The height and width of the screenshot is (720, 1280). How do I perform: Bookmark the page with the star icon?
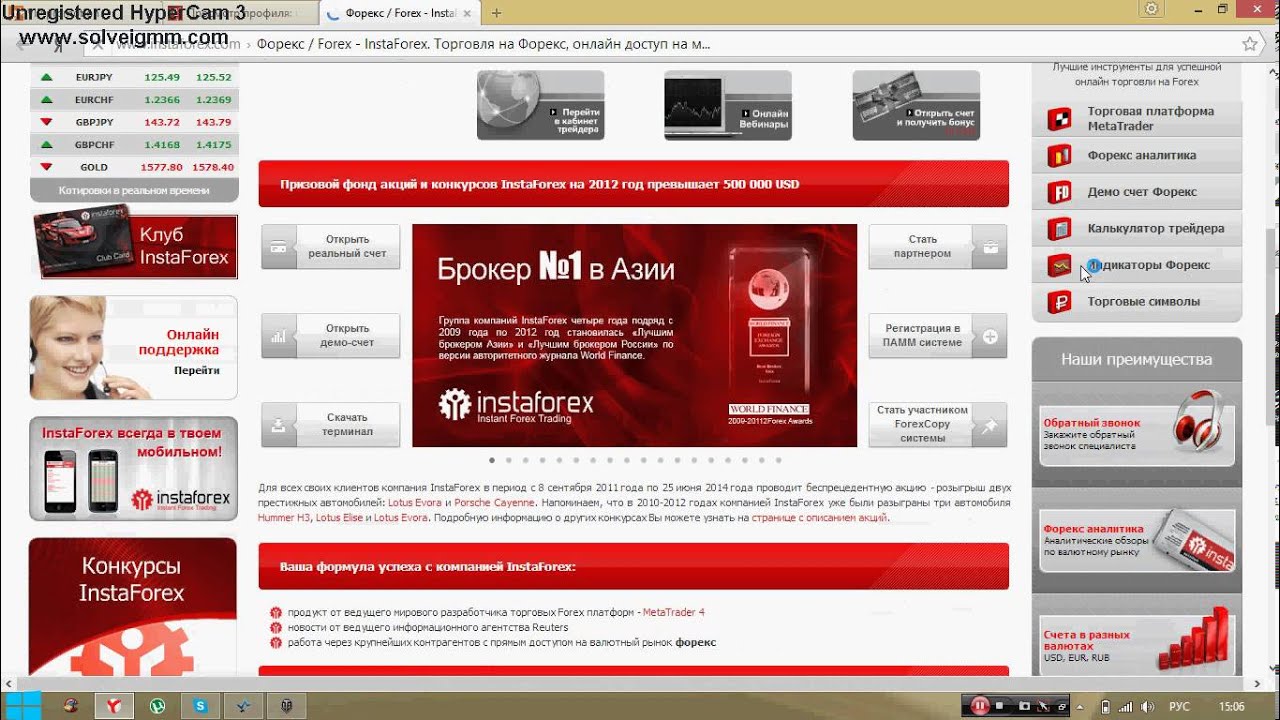pos(1249,44)
